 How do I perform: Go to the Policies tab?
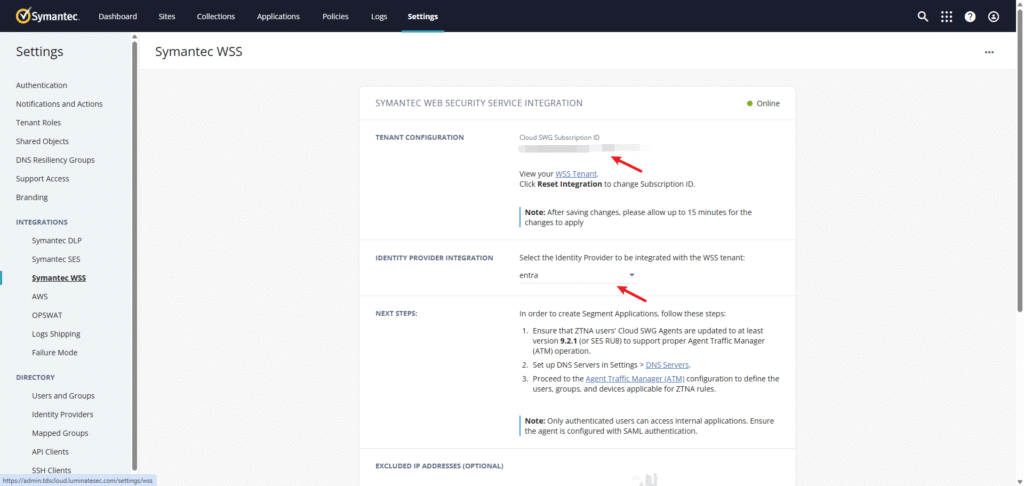pyautogui.click(x=336, y=17)
